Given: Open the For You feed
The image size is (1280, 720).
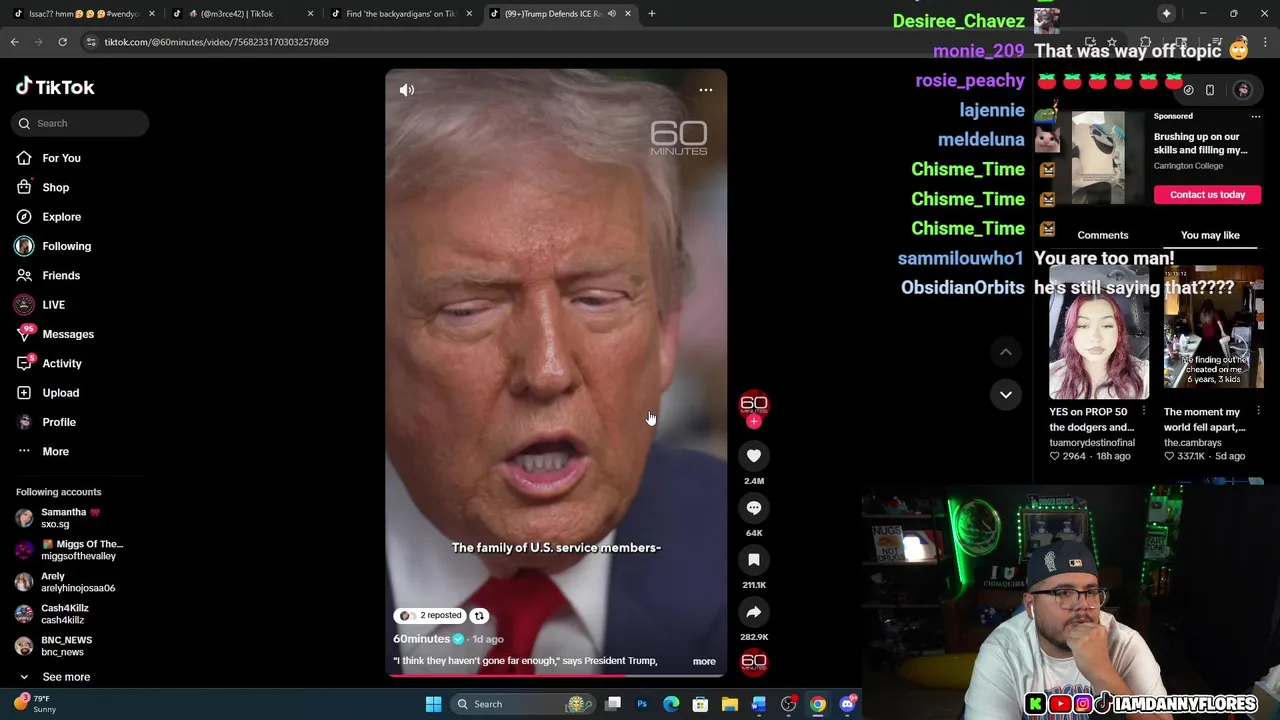Looking at the screenshot, I should coord(61,158).
